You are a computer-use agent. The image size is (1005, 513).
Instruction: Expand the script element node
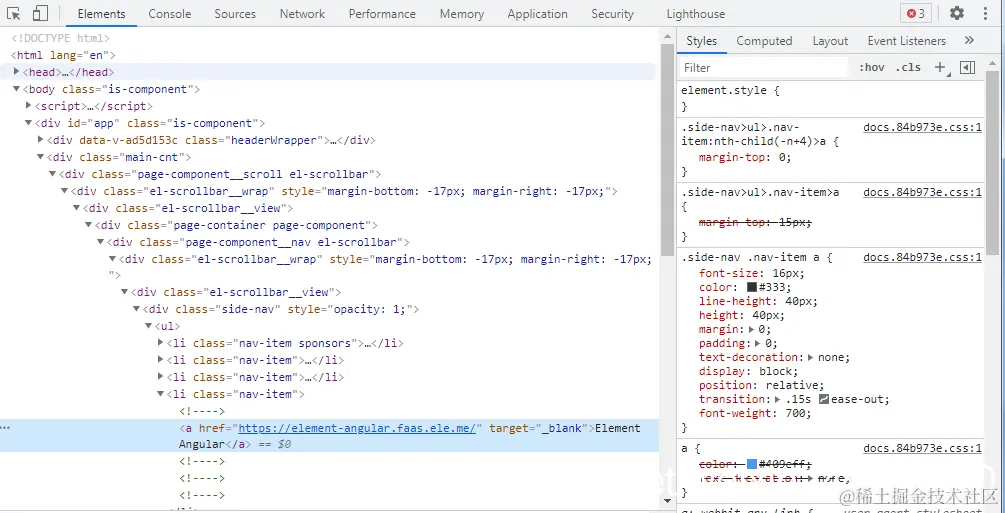28,105
